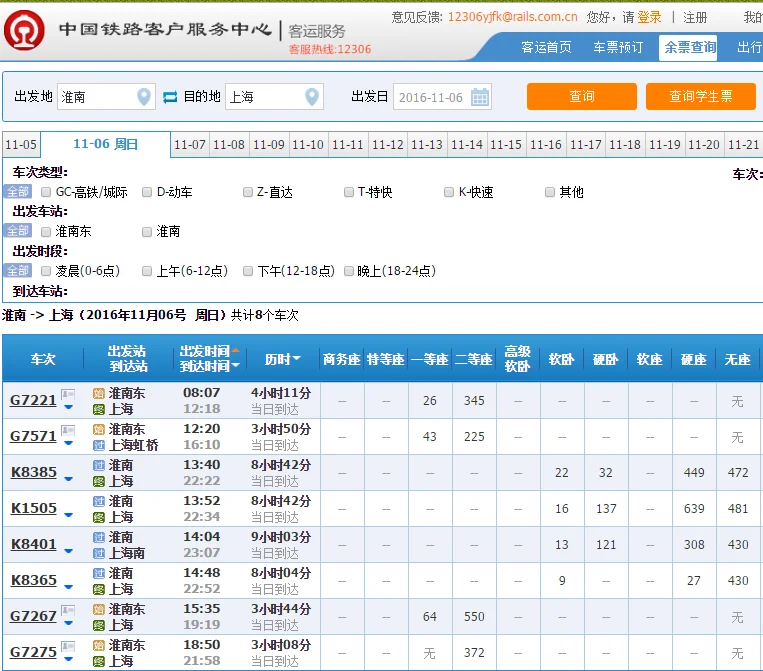This screenshot has width=763, height=671.
Task: Open train G7221 link
Action: tap(33, 400)
